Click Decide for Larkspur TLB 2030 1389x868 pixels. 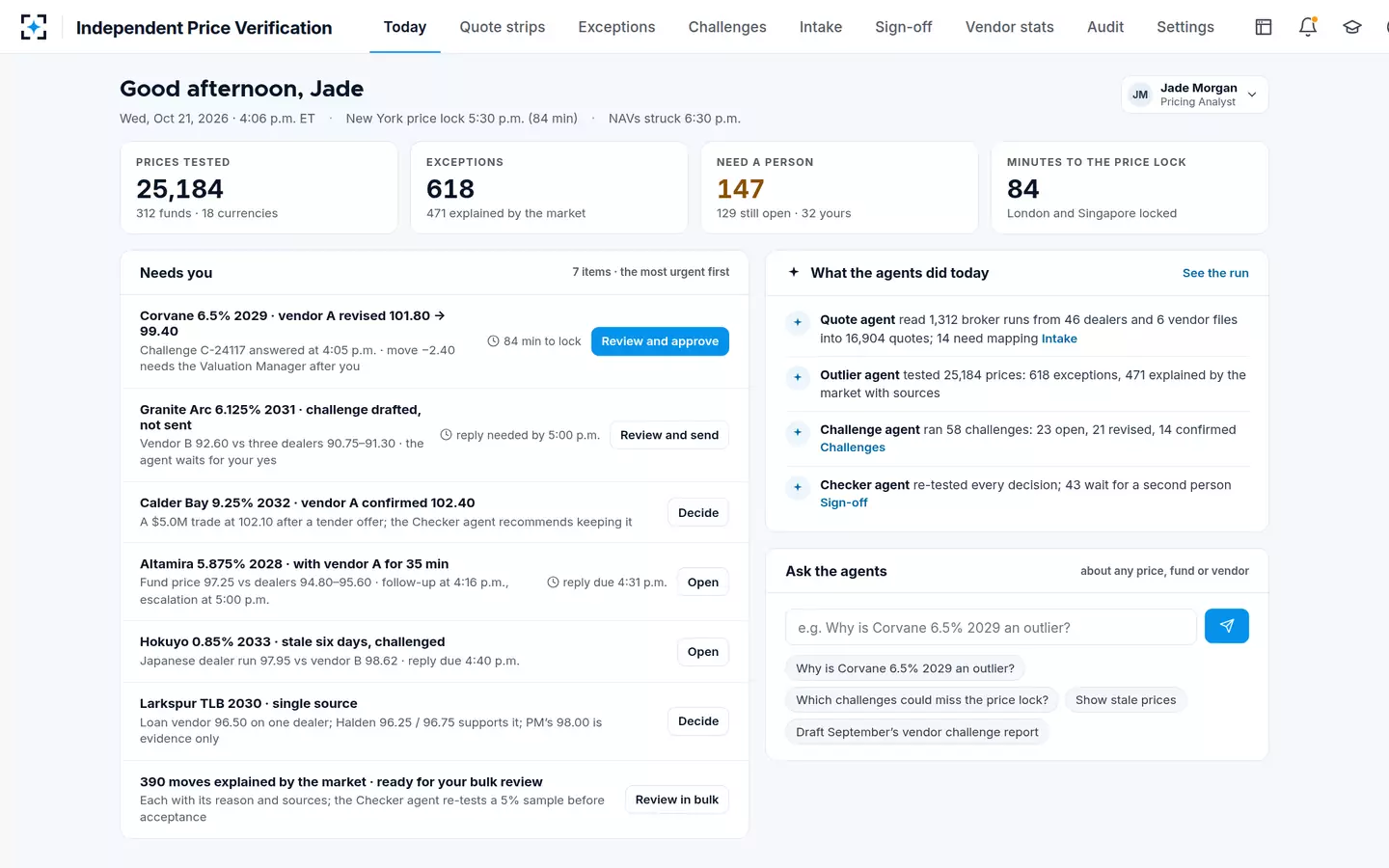pos(698,721)
